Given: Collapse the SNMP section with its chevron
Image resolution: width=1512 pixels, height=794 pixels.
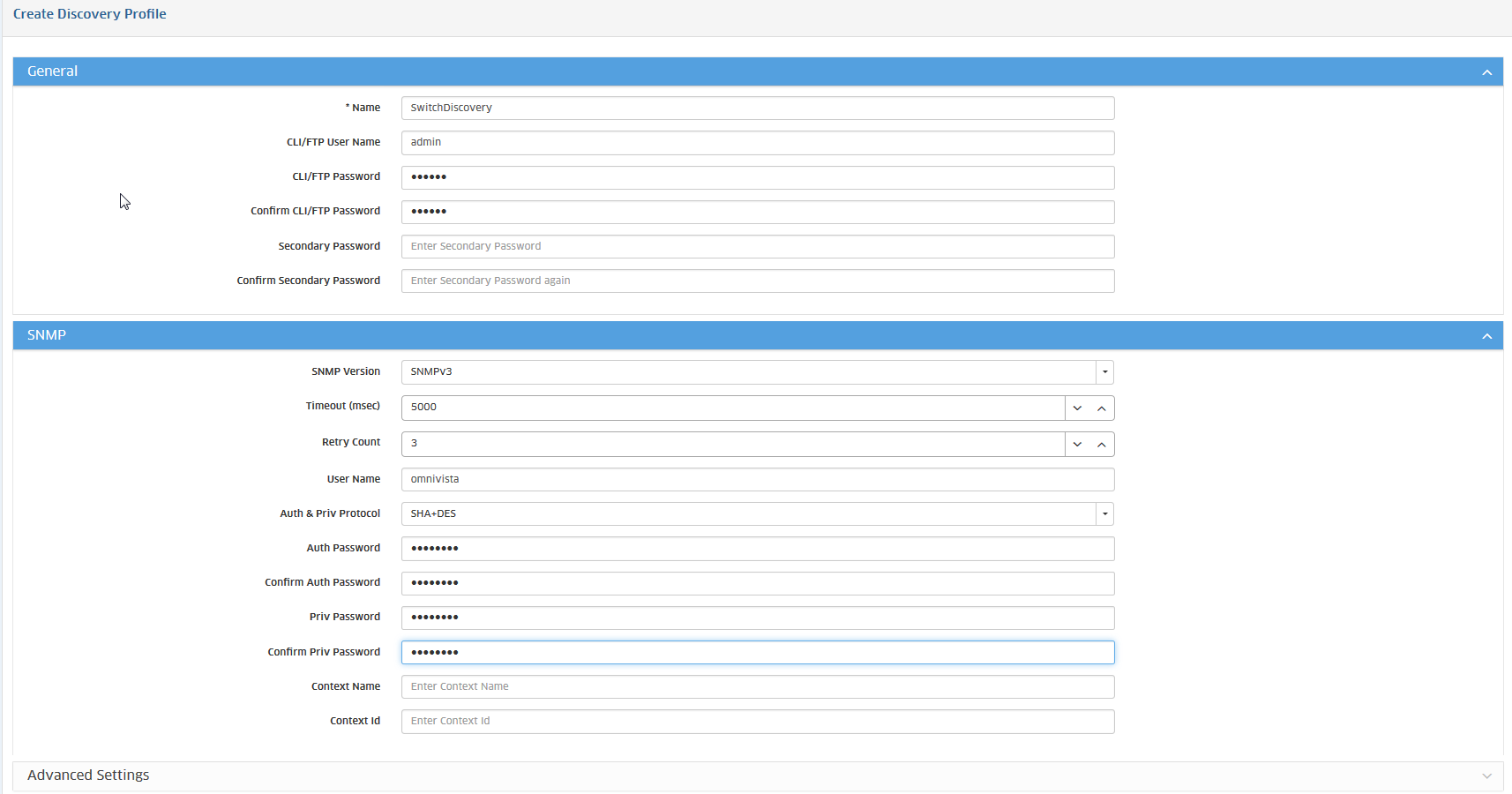Looking at the screenshot, I should [1486, 336].
